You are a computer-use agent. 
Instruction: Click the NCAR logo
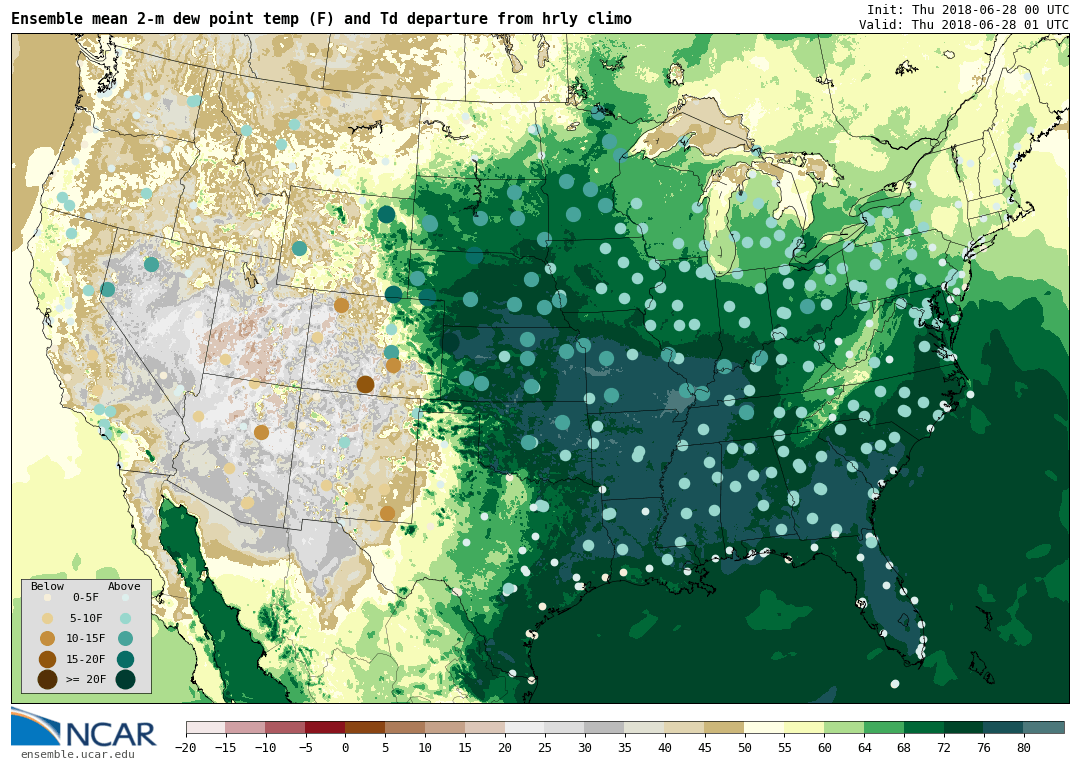84,727
